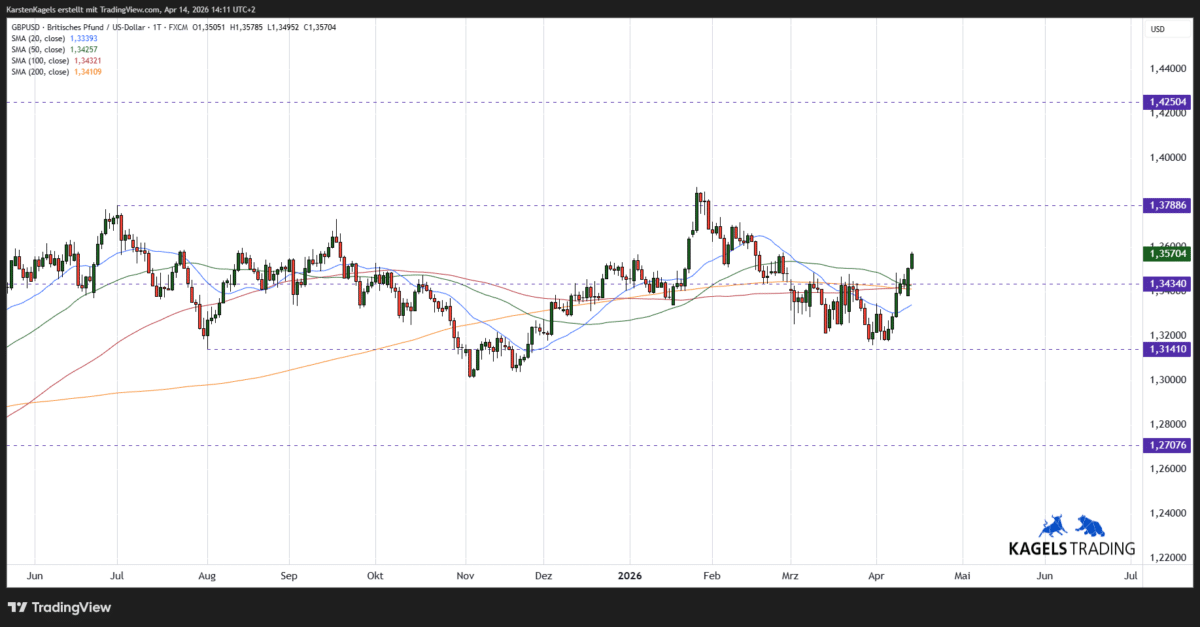The height and width of the screenshot is (627, 1200).
Task: Open the 1T timeframe selector in legend
Action: (156, 28)
